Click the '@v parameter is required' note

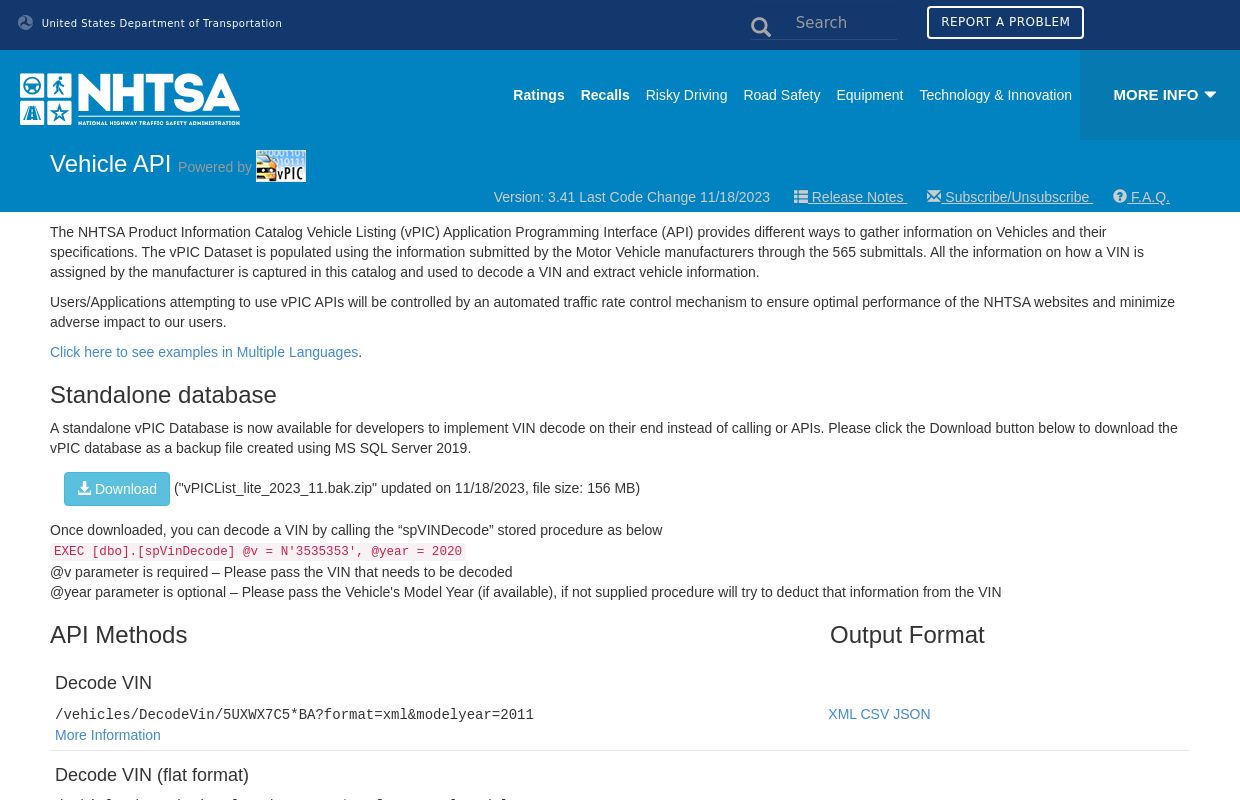[x=281, y=572]
